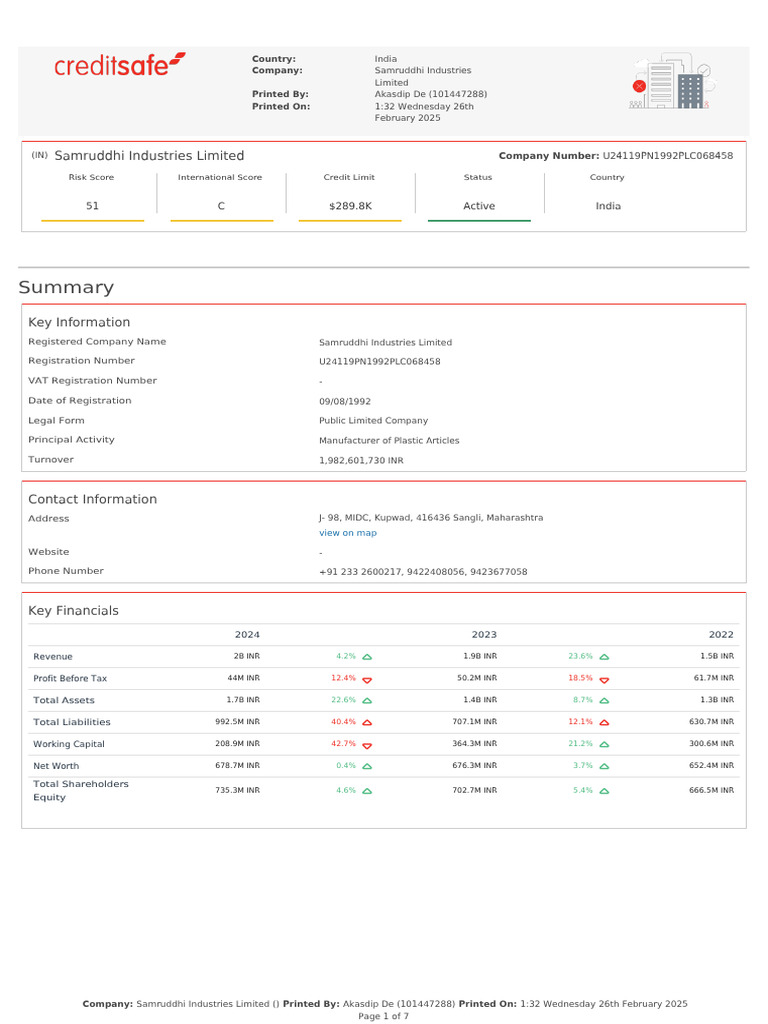
Task: Click the registration number U24119PN1992PLC068458
Action: [379, 361]
